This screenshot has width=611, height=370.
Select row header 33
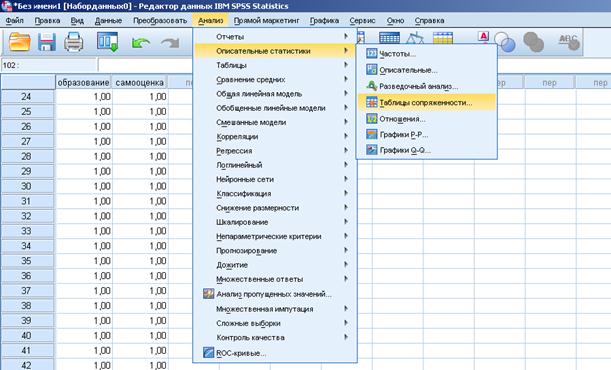[26, 231]
